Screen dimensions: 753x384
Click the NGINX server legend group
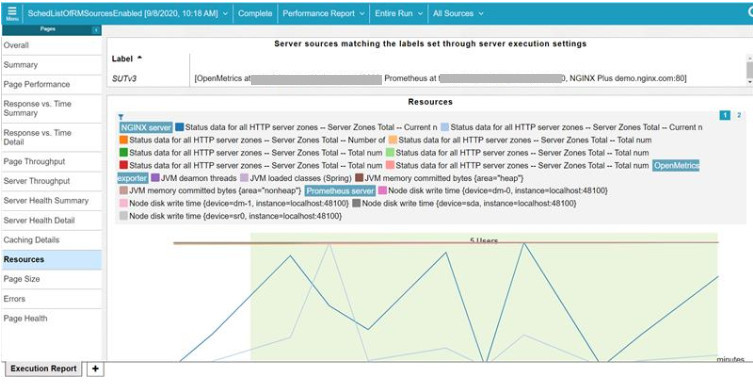click(146, 127)
